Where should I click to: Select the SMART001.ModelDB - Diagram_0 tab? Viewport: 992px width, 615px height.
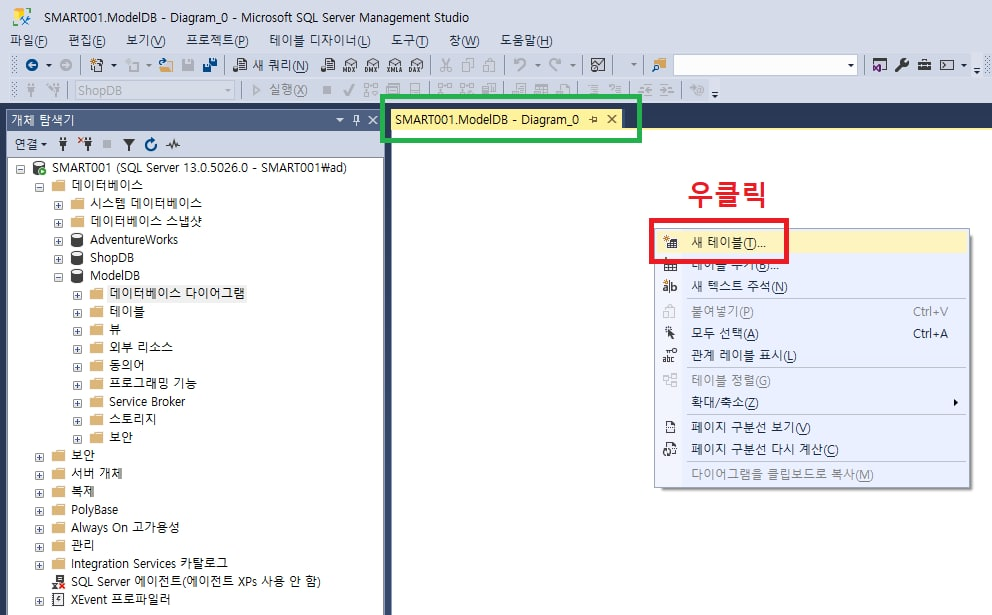pyautogui.click(x=487, y=119)
